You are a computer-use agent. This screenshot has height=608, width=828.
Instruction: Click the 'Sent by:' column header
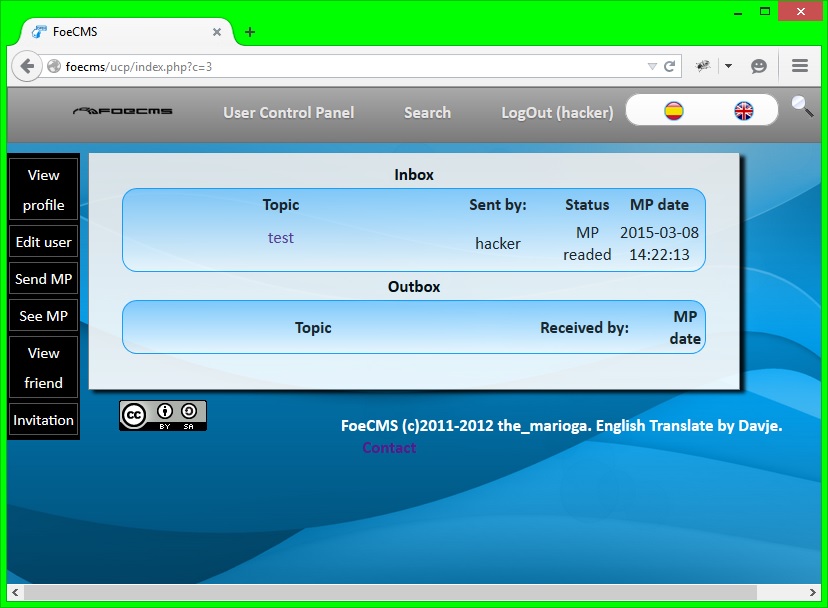coord(497,205)
